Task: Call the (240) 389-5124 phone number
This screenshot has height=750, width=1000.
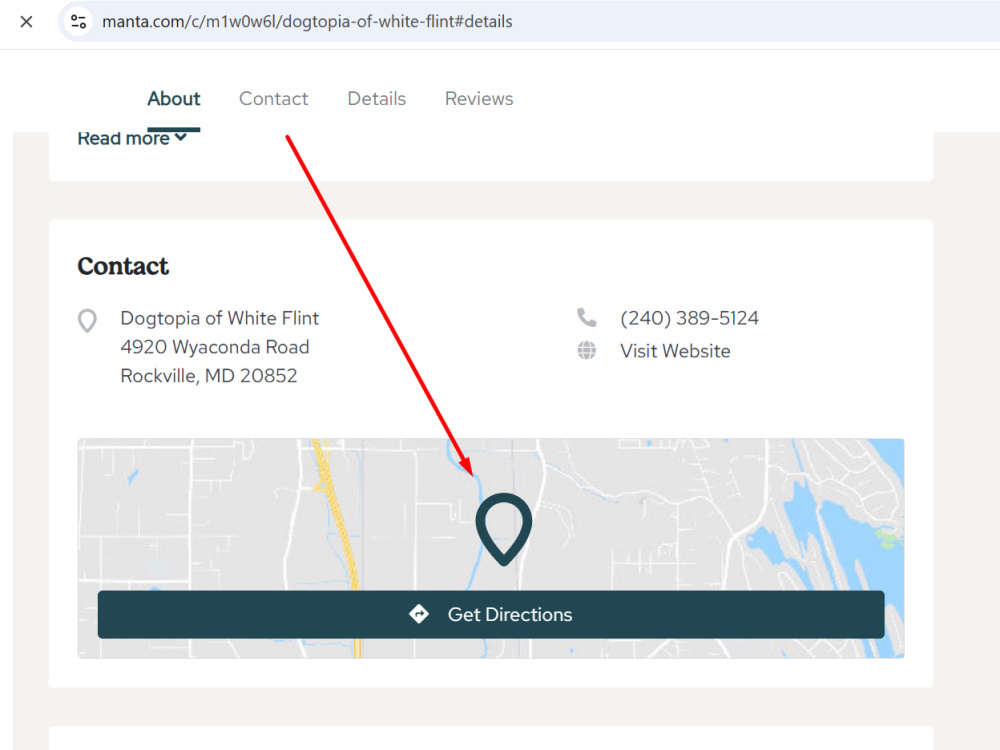Action: [689, 318]
